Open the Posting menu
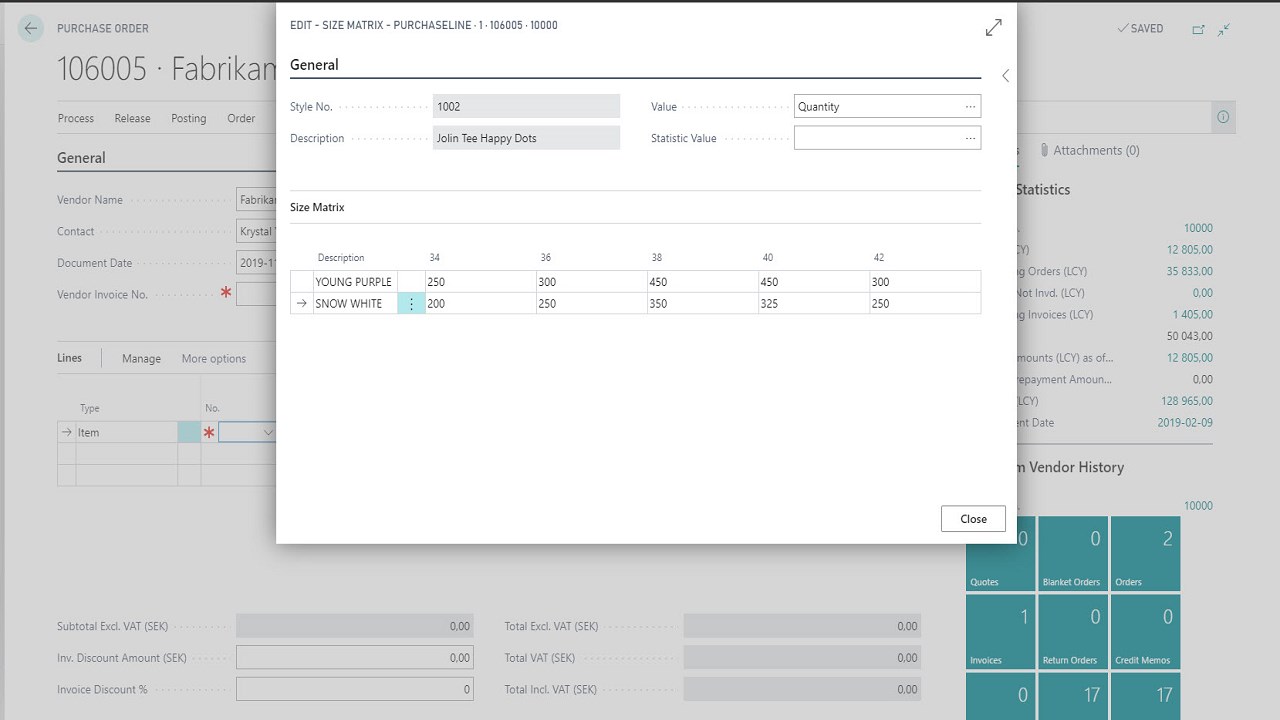The image size is (1280, 720). tap(188, 118)
